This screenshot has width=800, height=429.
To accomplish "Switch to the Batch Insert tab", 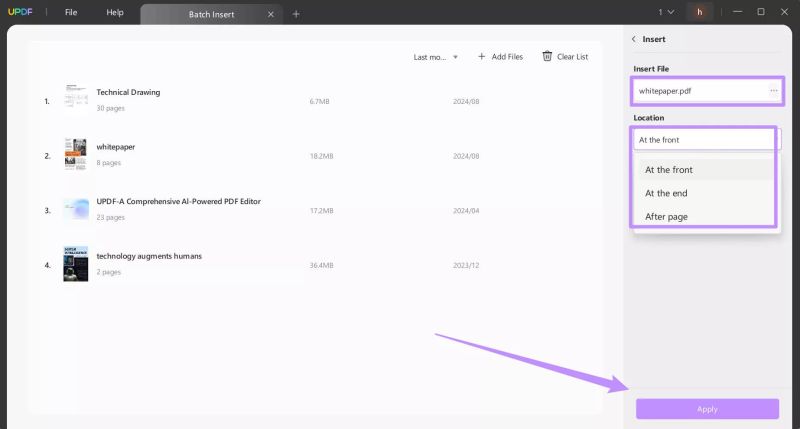I will click(211, 14).
